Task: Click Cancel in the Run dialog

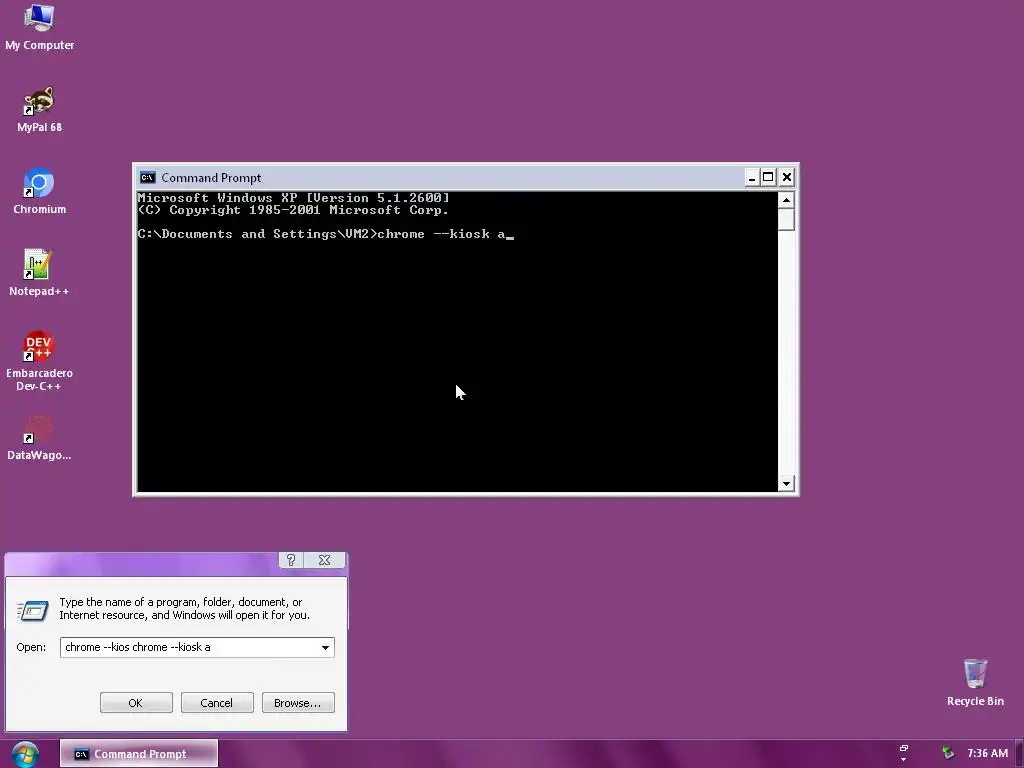Action: pos(217,703)
